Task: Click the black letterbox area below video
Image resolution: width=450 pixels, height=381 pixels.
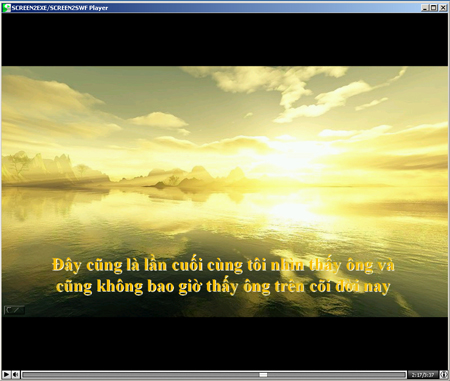Action: (225, 343)
